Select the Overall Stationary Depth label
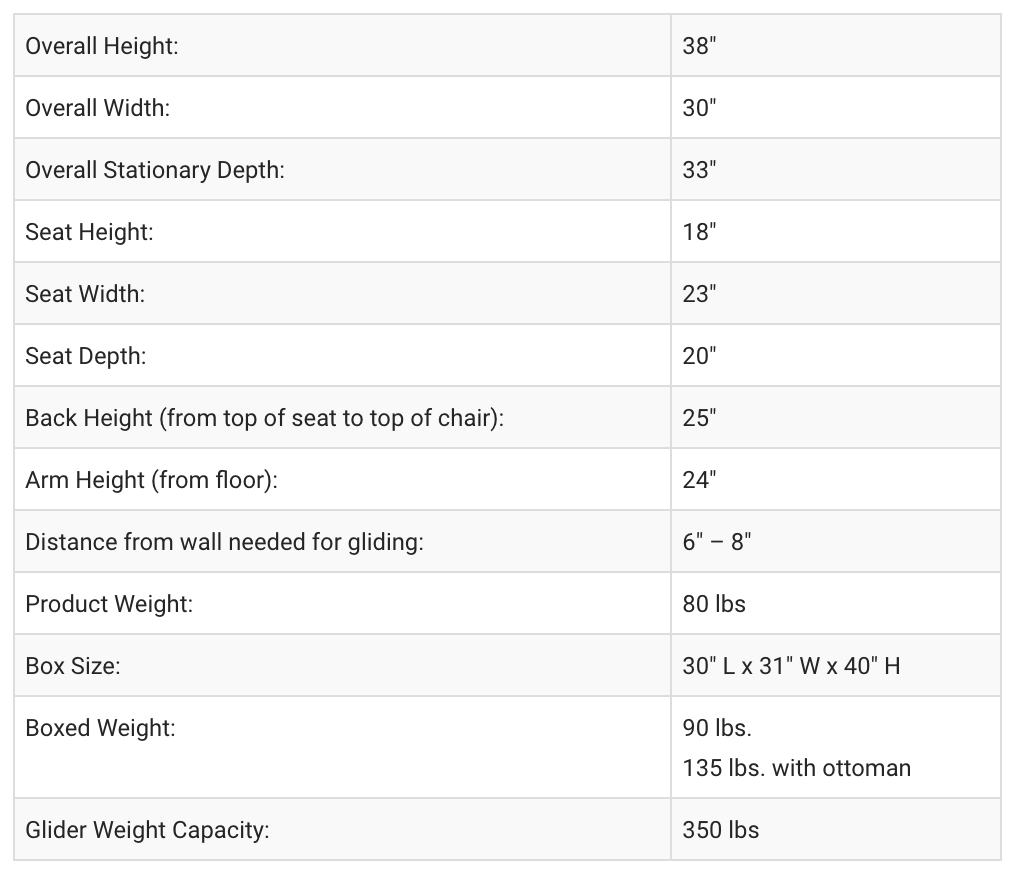This screenshot has height=886, width=1020. click(155, 170)
